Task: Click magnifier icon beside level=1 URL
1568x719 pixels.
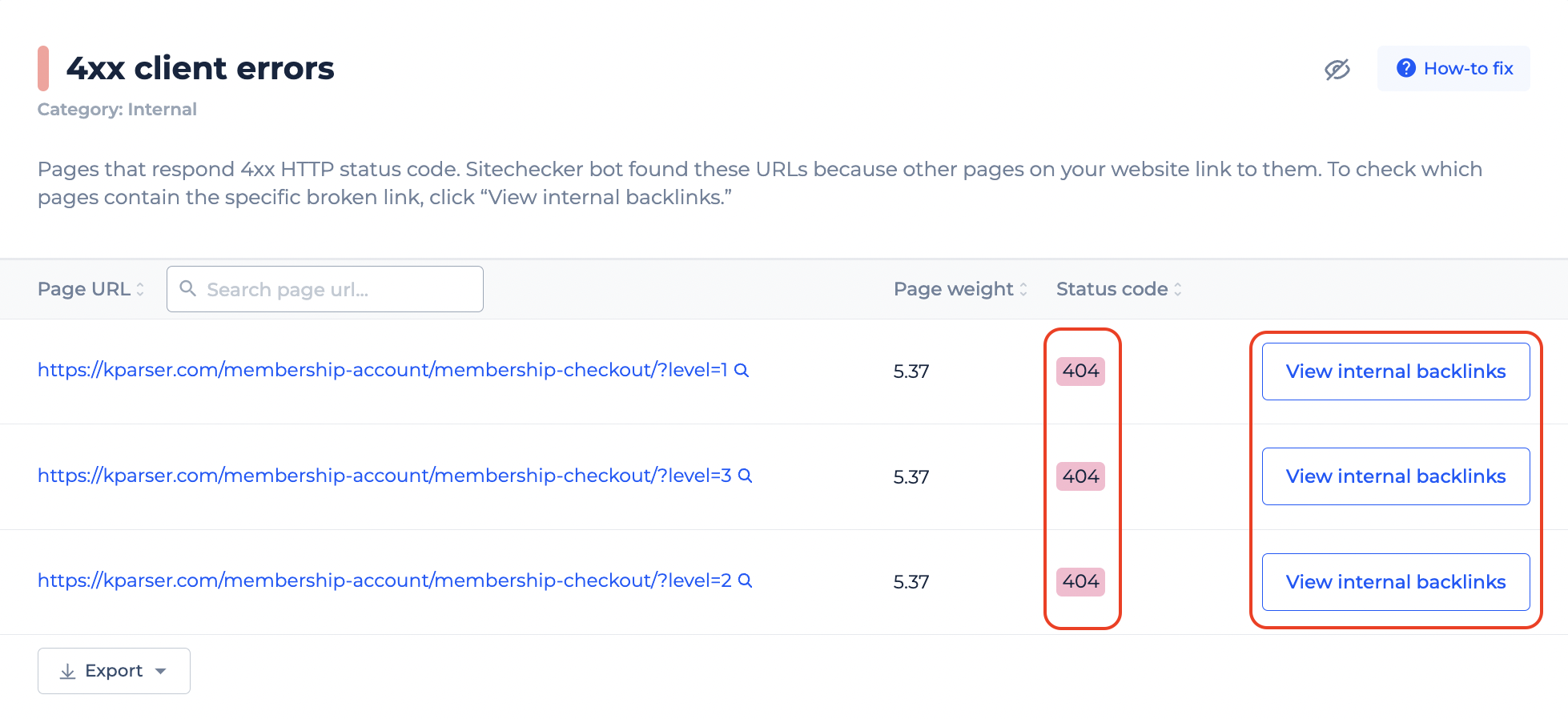Action: [x=742, y=370]
